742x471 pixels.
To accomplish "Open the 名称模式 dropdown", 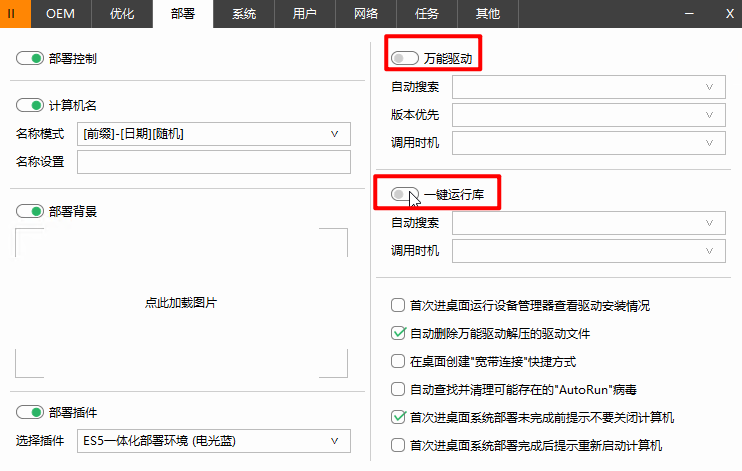I will coord(213,134).
